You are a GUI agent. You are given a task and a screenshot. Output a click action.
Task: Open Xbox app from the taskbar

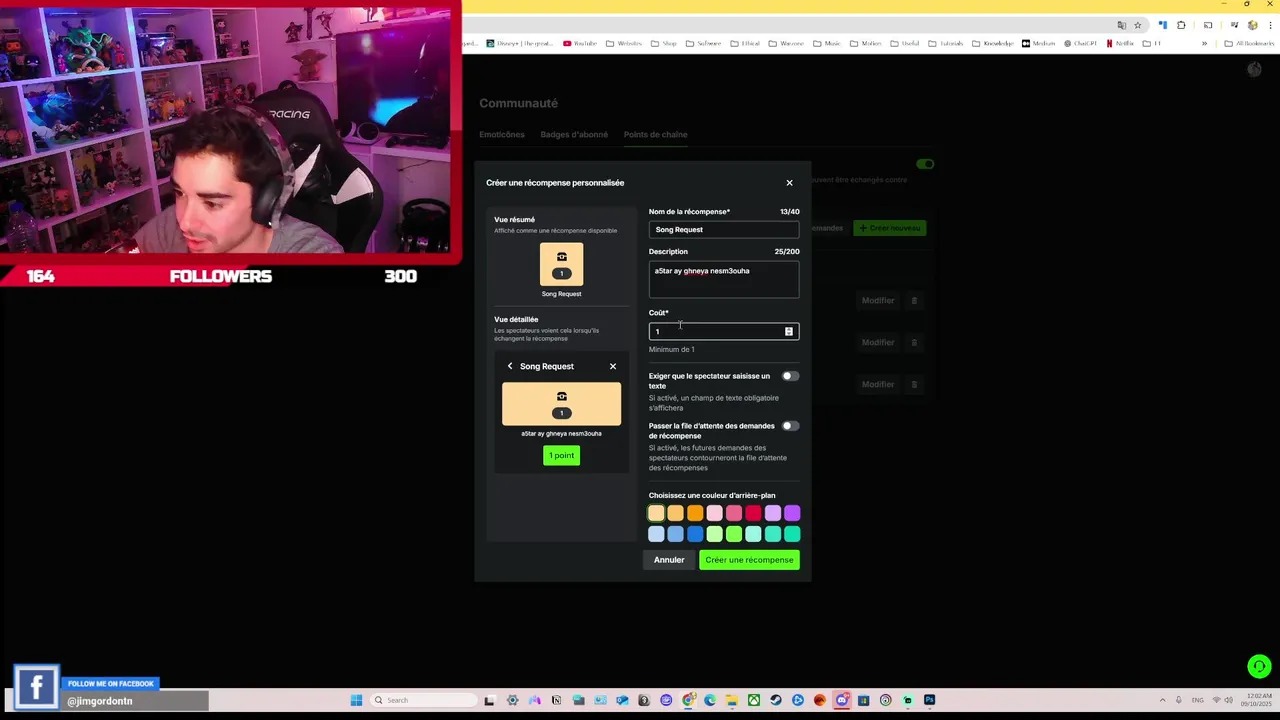(x=753, y=700)
